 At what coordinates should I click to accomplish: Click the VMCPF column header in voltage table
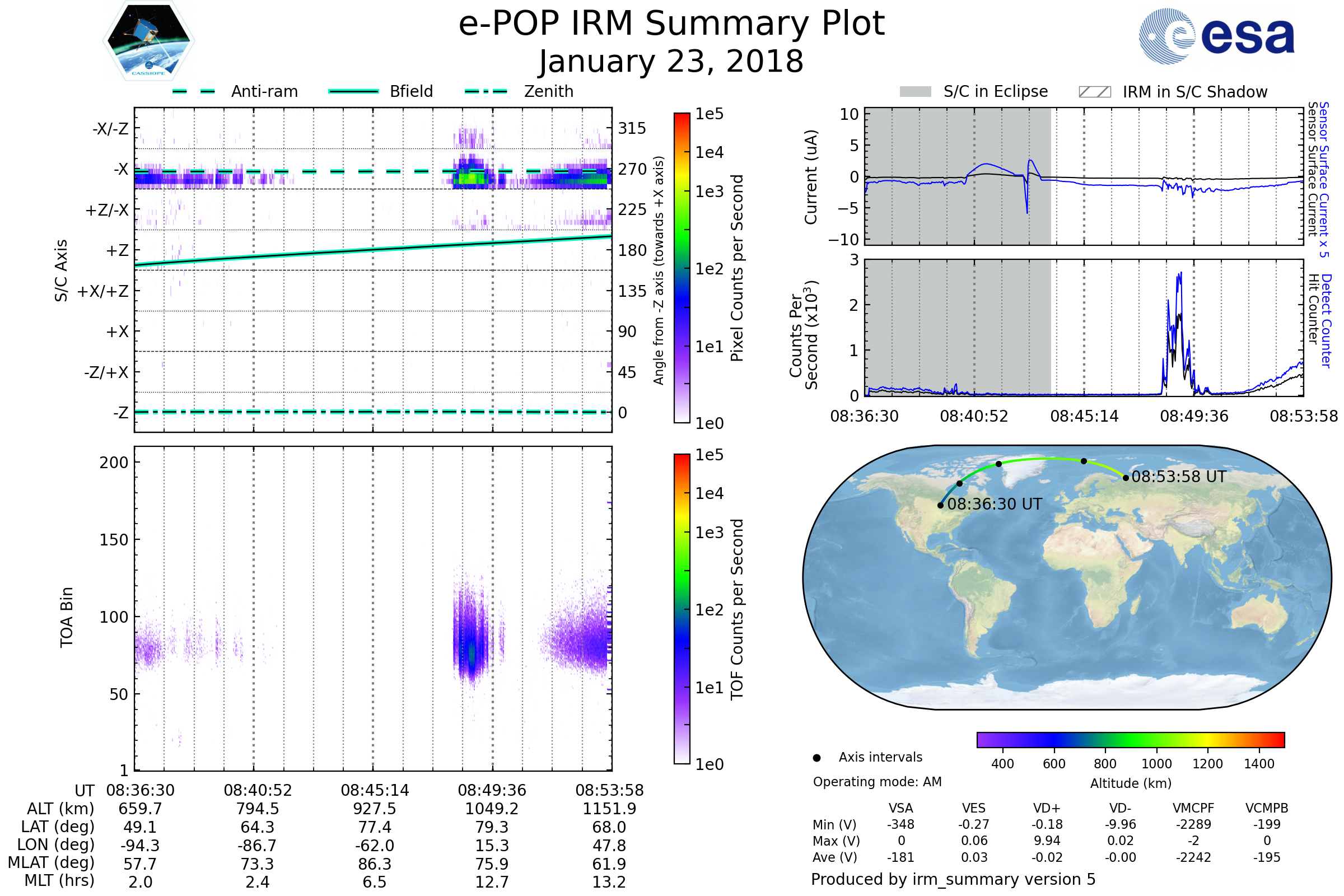tap(1193, 809)
